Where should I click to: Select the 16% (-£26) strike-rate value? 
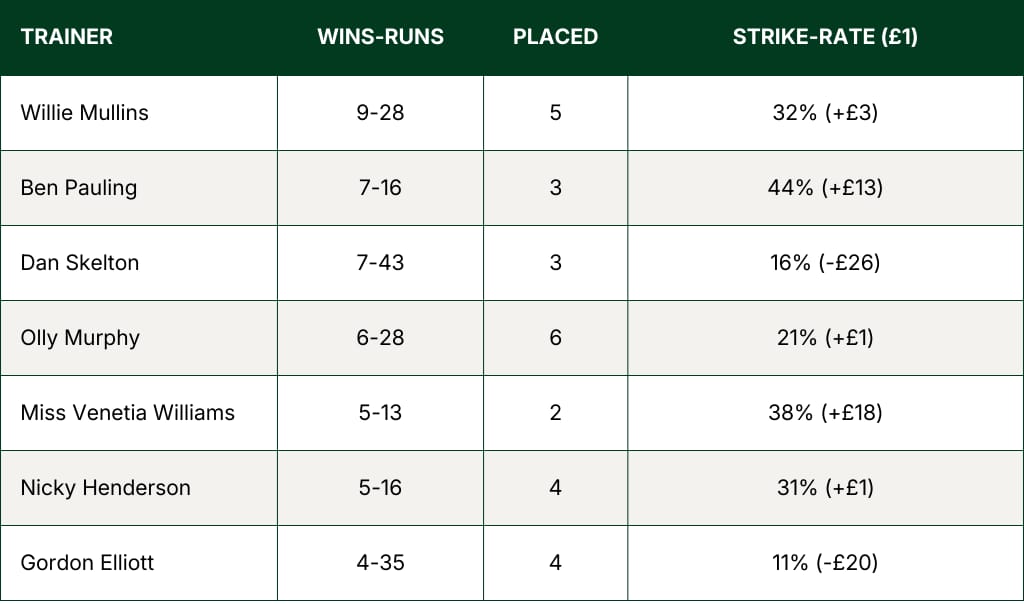825,263
